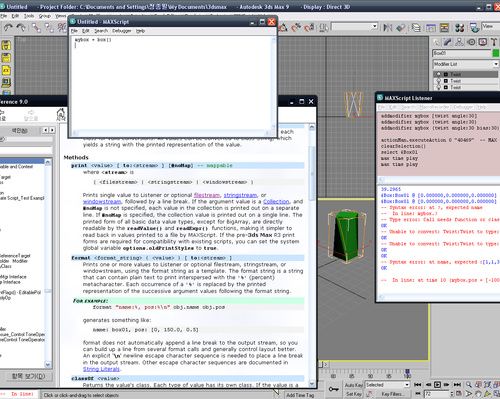Viewport: 500px width, 399px height.
Task: Open Edit menu in MAXScript editor
Action: click(x=86, y=31)
